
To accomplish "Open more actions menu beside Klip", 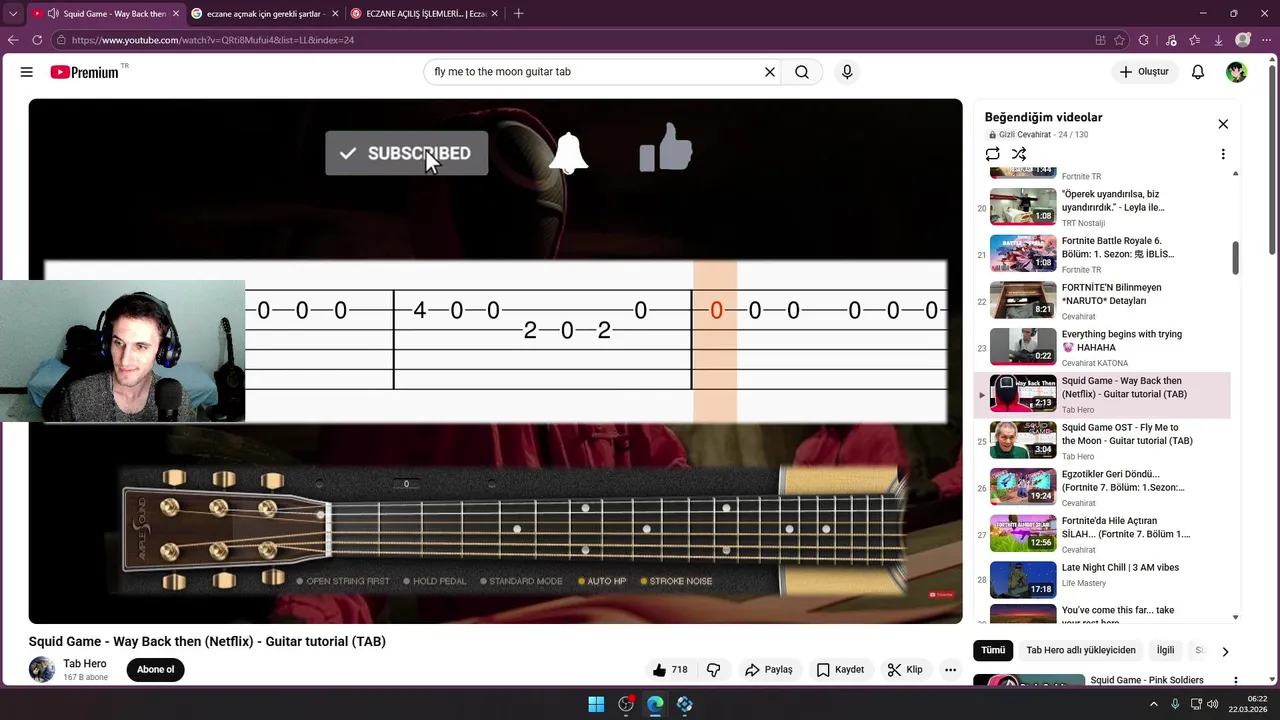I will 950,670.
